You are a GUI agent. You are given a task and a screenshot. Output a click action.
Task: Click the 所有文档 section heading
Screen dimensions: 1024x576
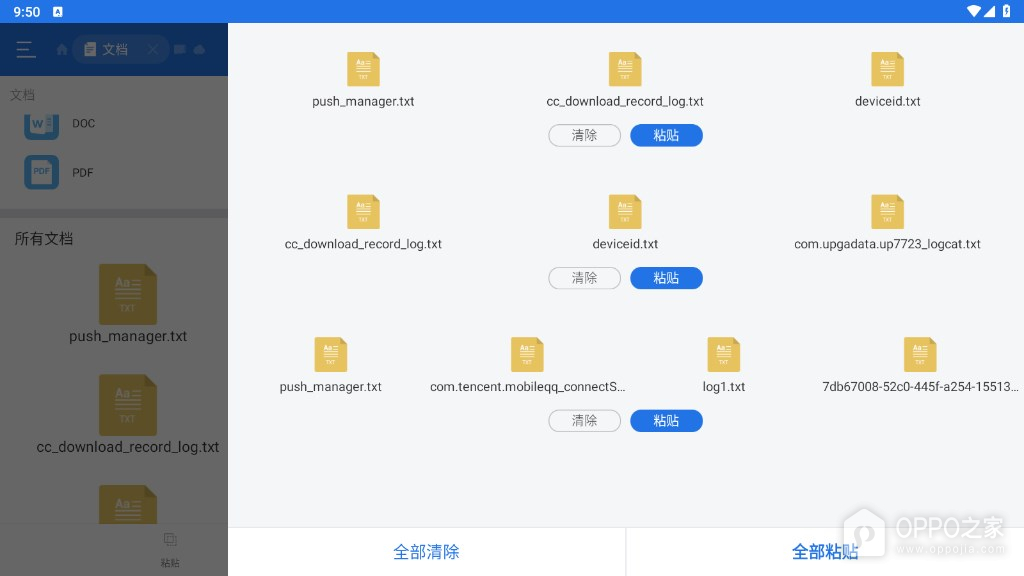pos(44,239)
